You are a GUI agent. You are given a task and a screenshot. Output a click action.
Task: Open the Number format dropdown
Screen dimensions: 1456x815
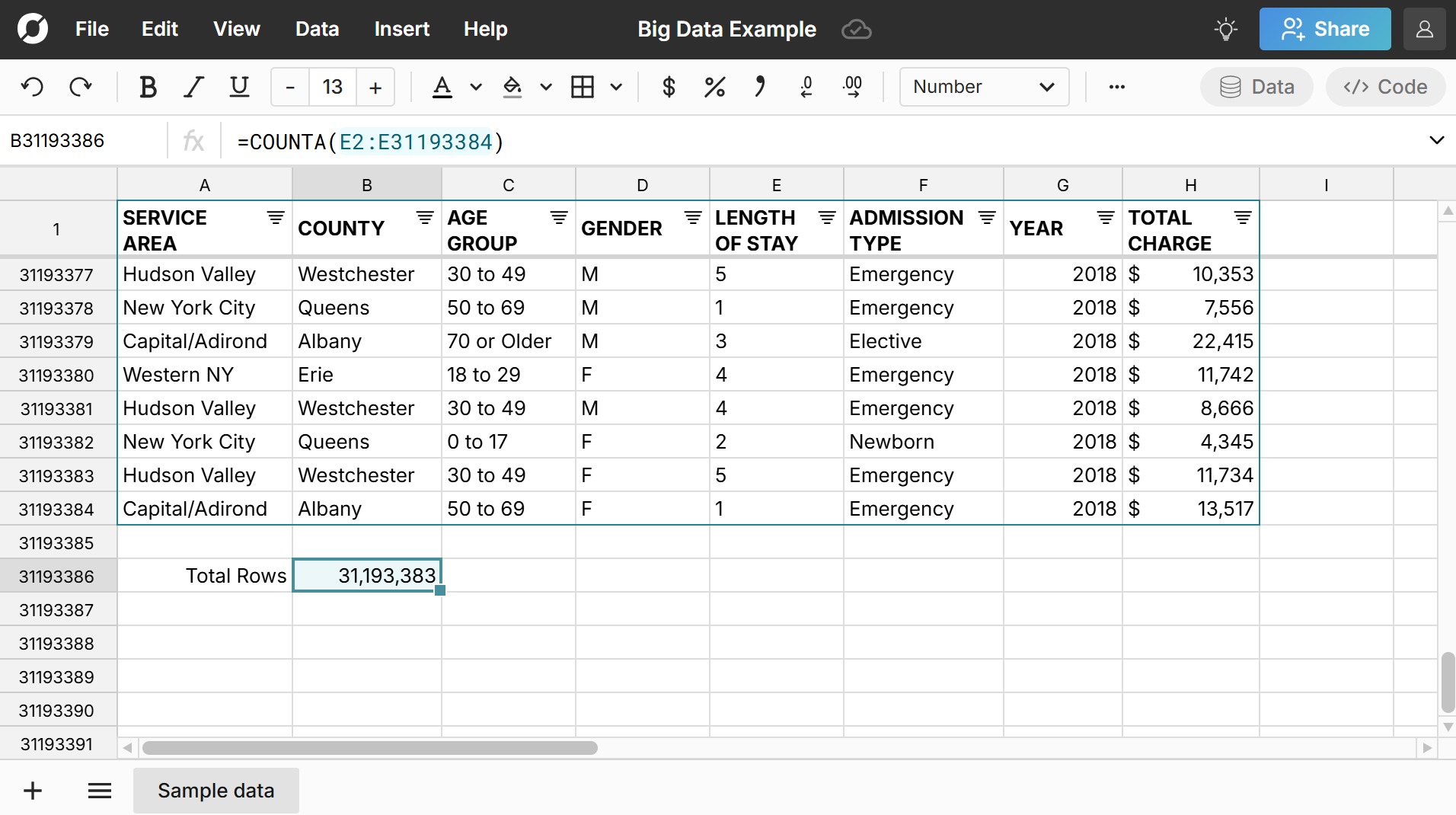tap(983, 87)
